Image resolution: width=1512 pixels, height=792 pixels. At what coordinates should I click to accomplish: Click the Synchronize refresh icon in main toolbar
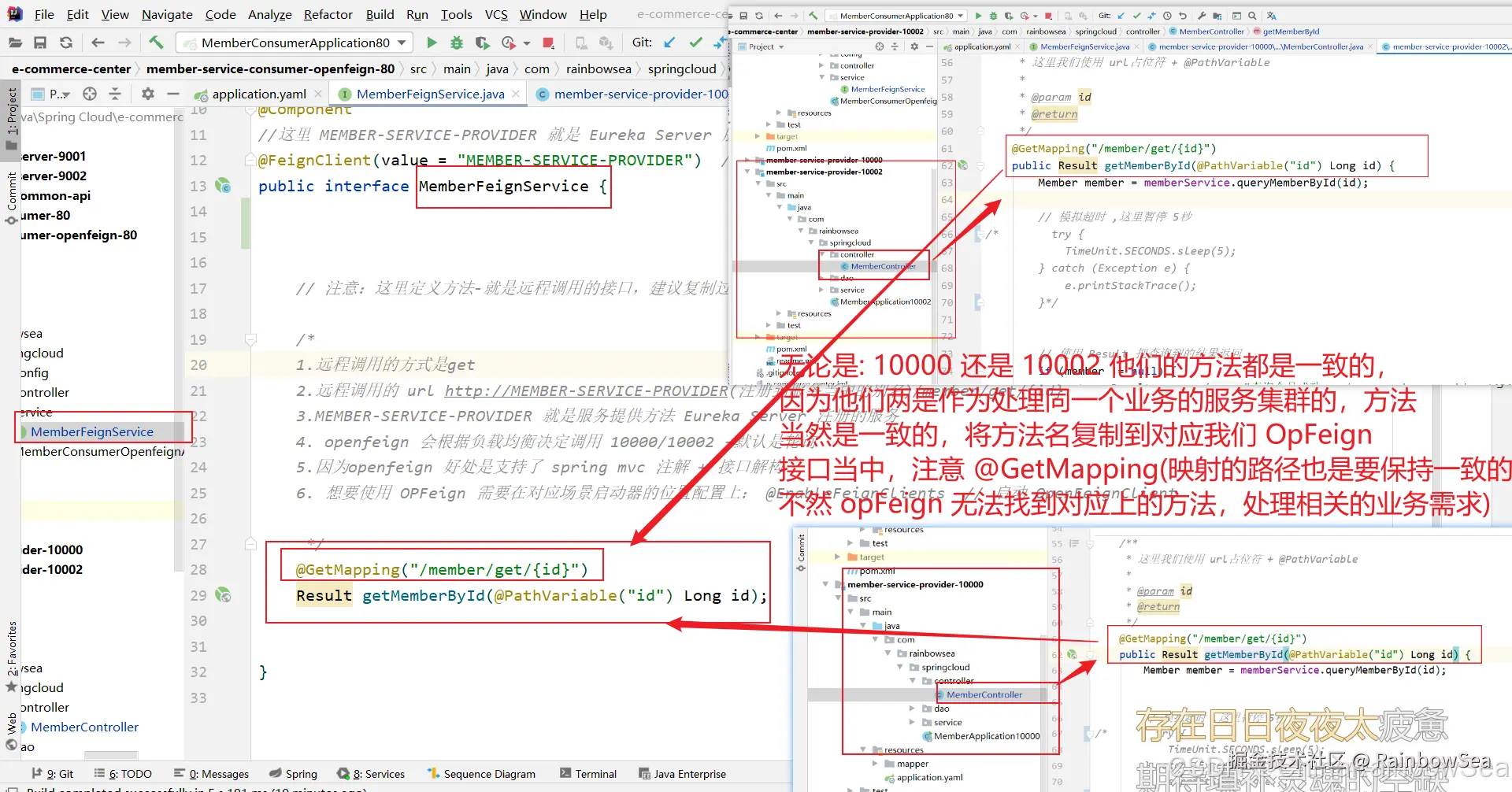(66, 43)
